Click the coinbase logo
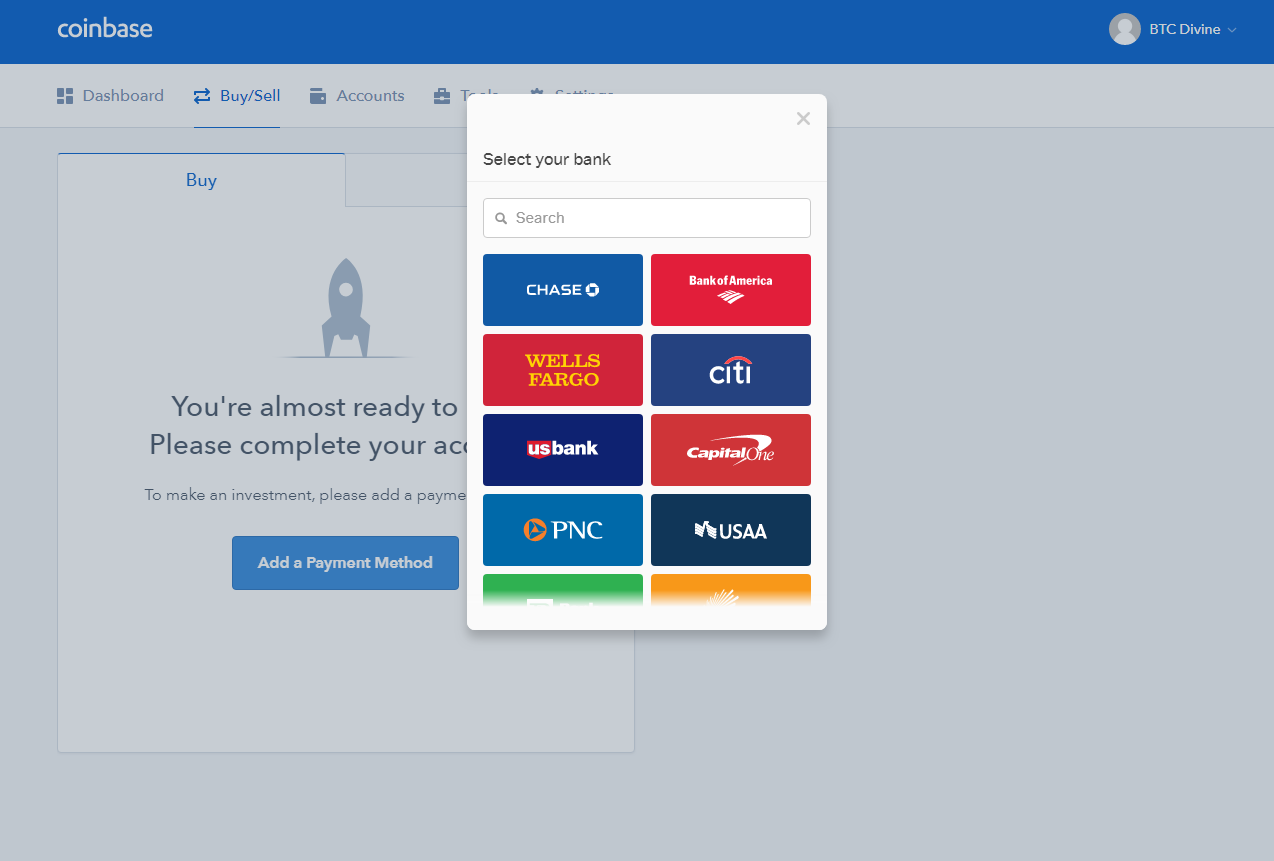The width and height of the screenshot is (1274, 861). pyautogui.click(x=105, y=28)
